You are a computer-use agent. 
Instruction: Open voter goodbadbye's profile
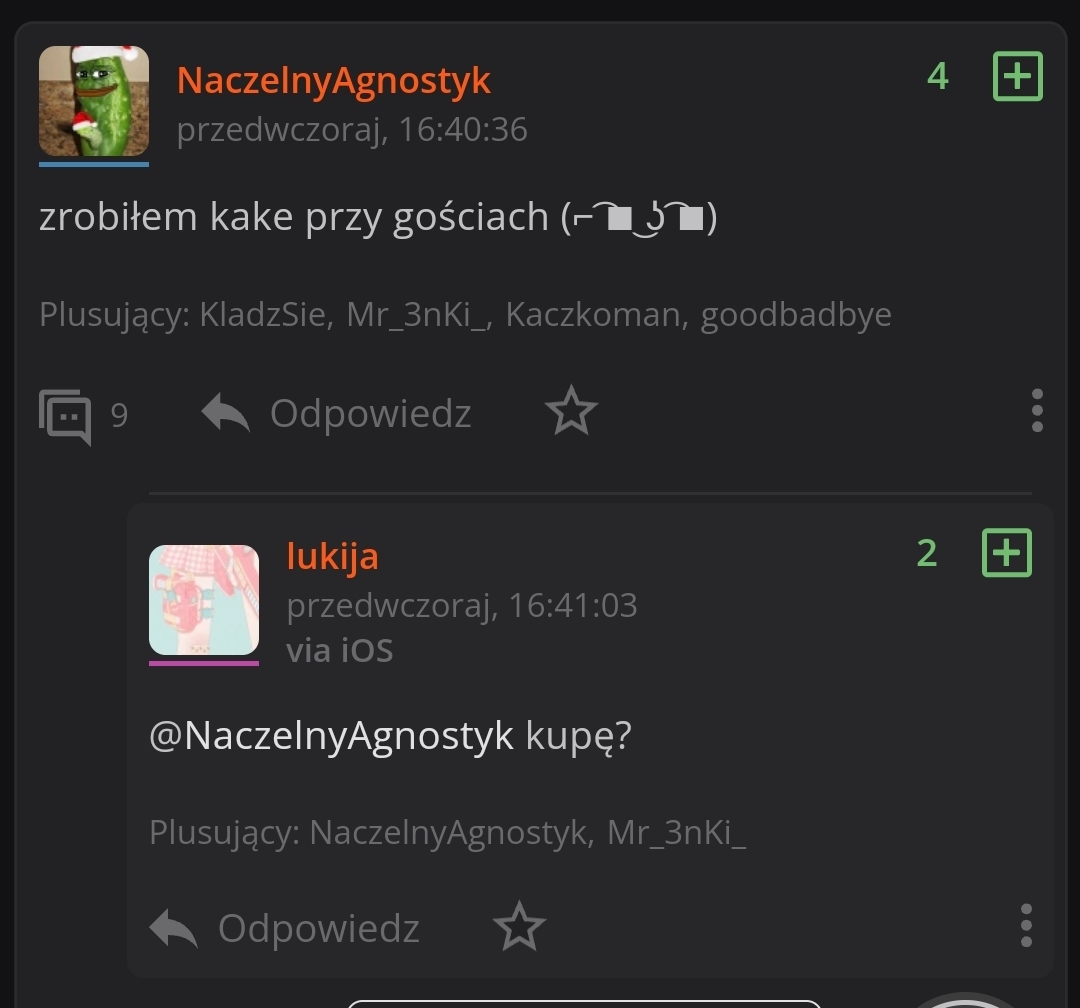click(796, 316)
